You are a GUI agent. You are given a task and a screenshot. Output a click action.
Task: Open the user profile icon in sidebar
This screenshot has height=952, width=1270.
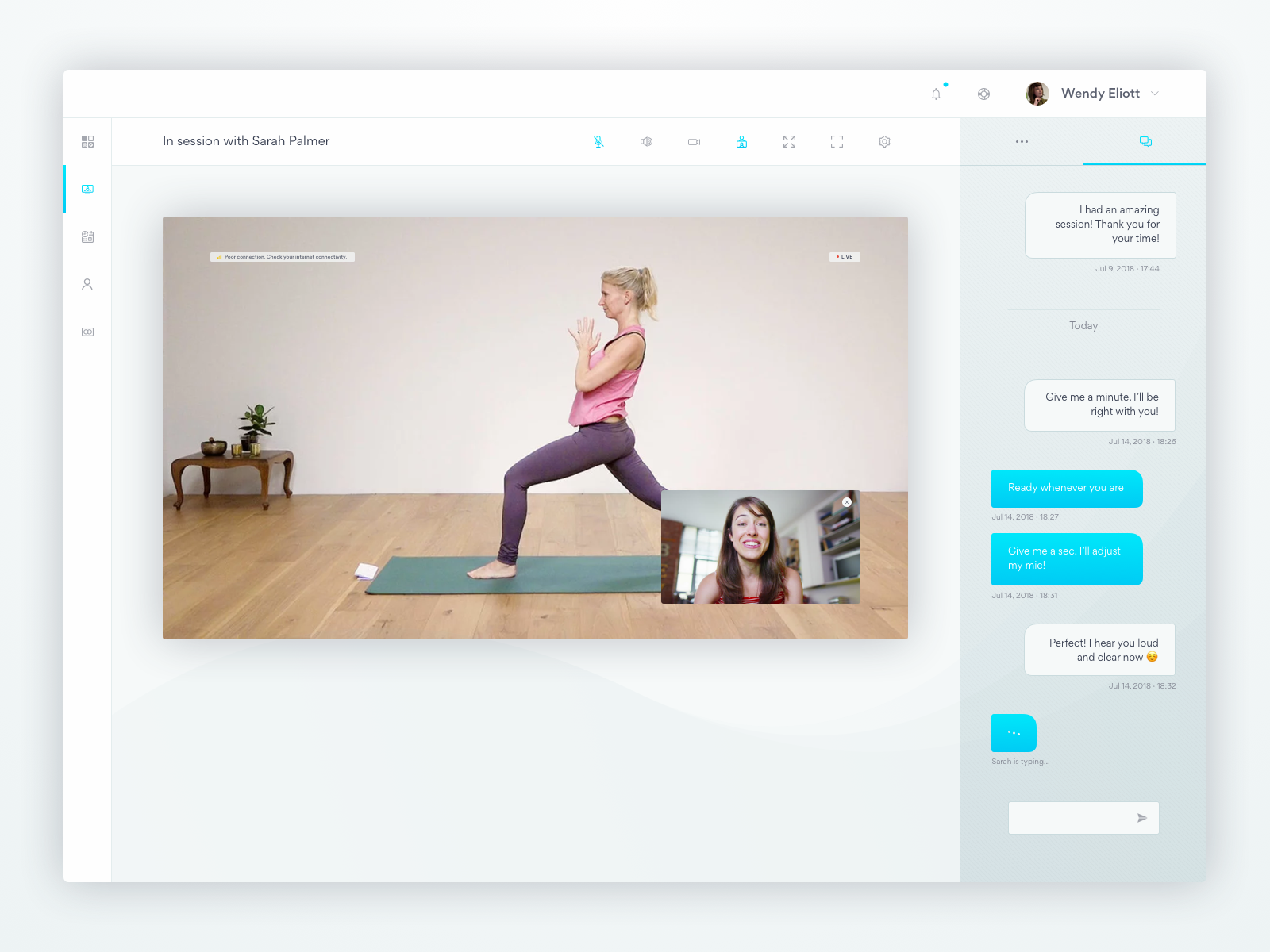pyautogui.click(x=88, y=284)
